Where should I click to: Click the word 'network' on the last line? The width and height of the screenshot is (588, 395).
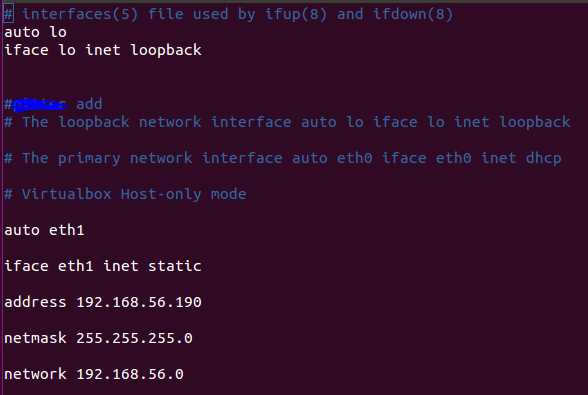click(x=35, y=374)
